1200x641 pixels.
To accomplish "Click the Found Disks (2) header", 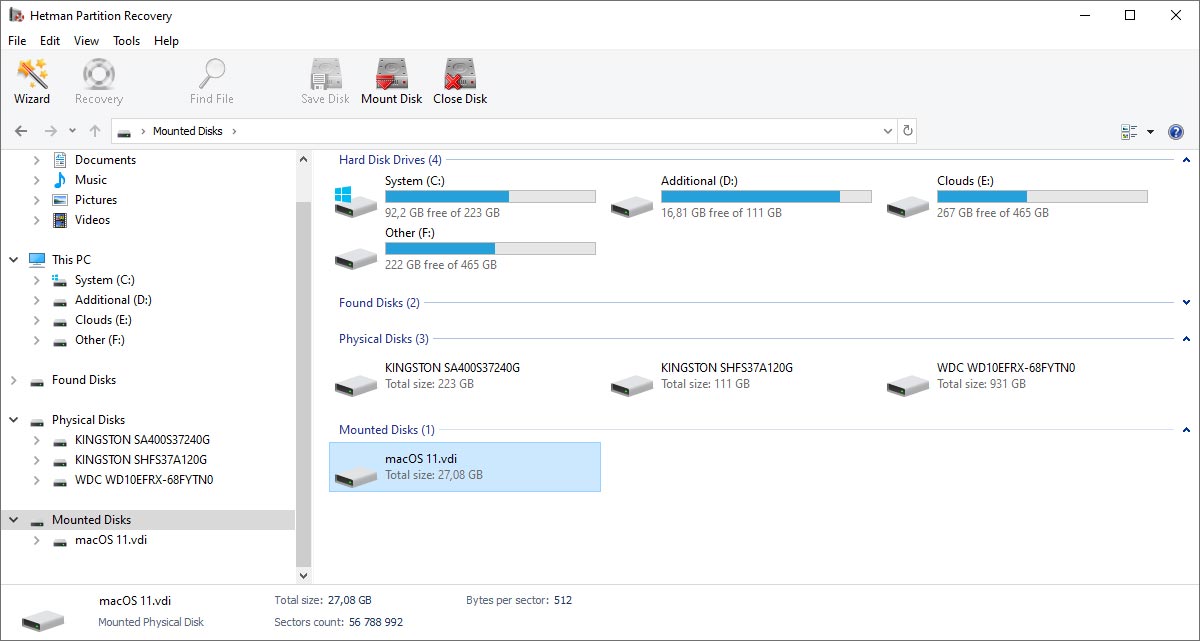I will [379, 303].
